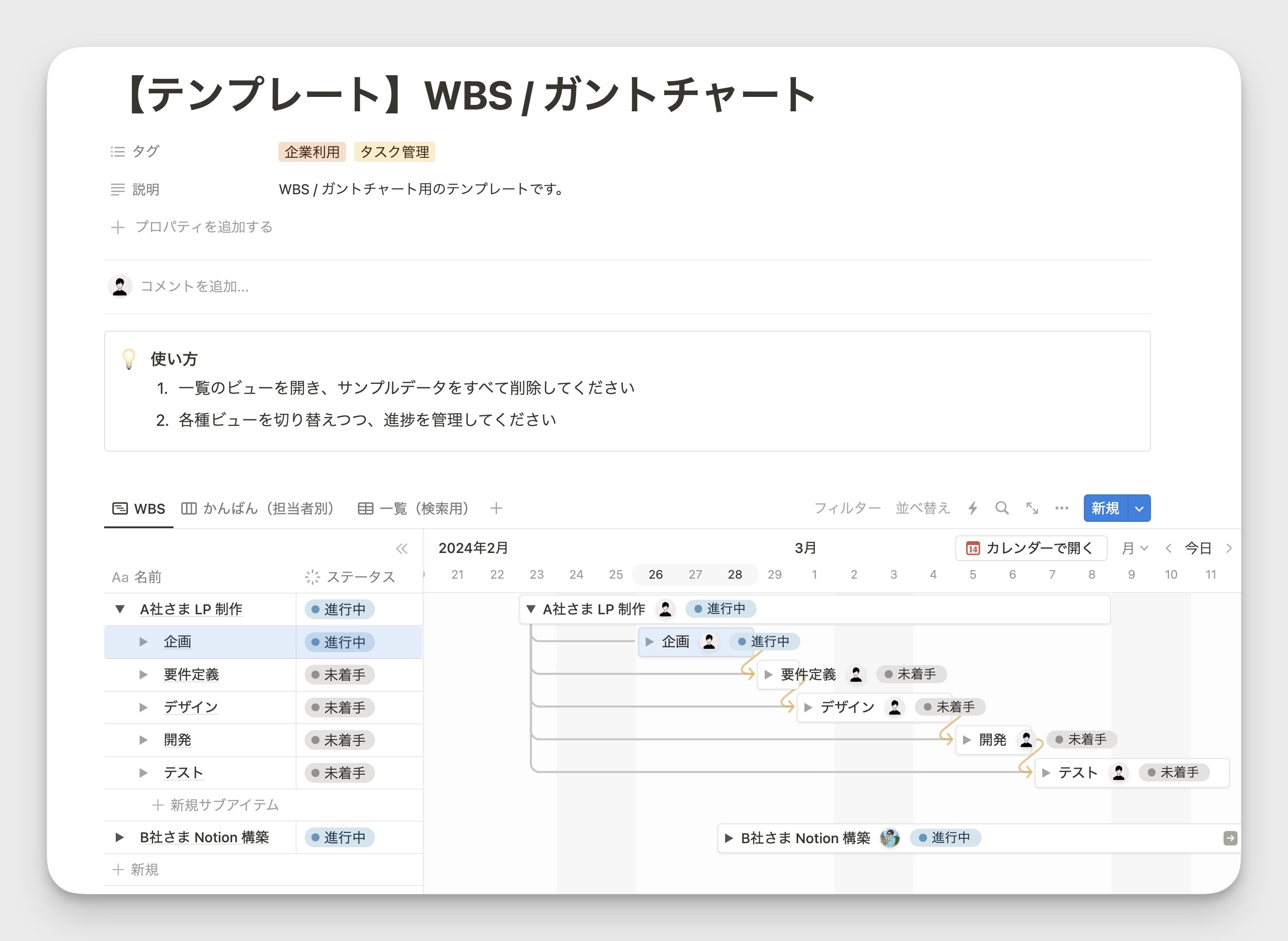Screen dimensions: 1288x941
Task: Jump to 今日 in the timeline
Action: tap(1198, 548)
